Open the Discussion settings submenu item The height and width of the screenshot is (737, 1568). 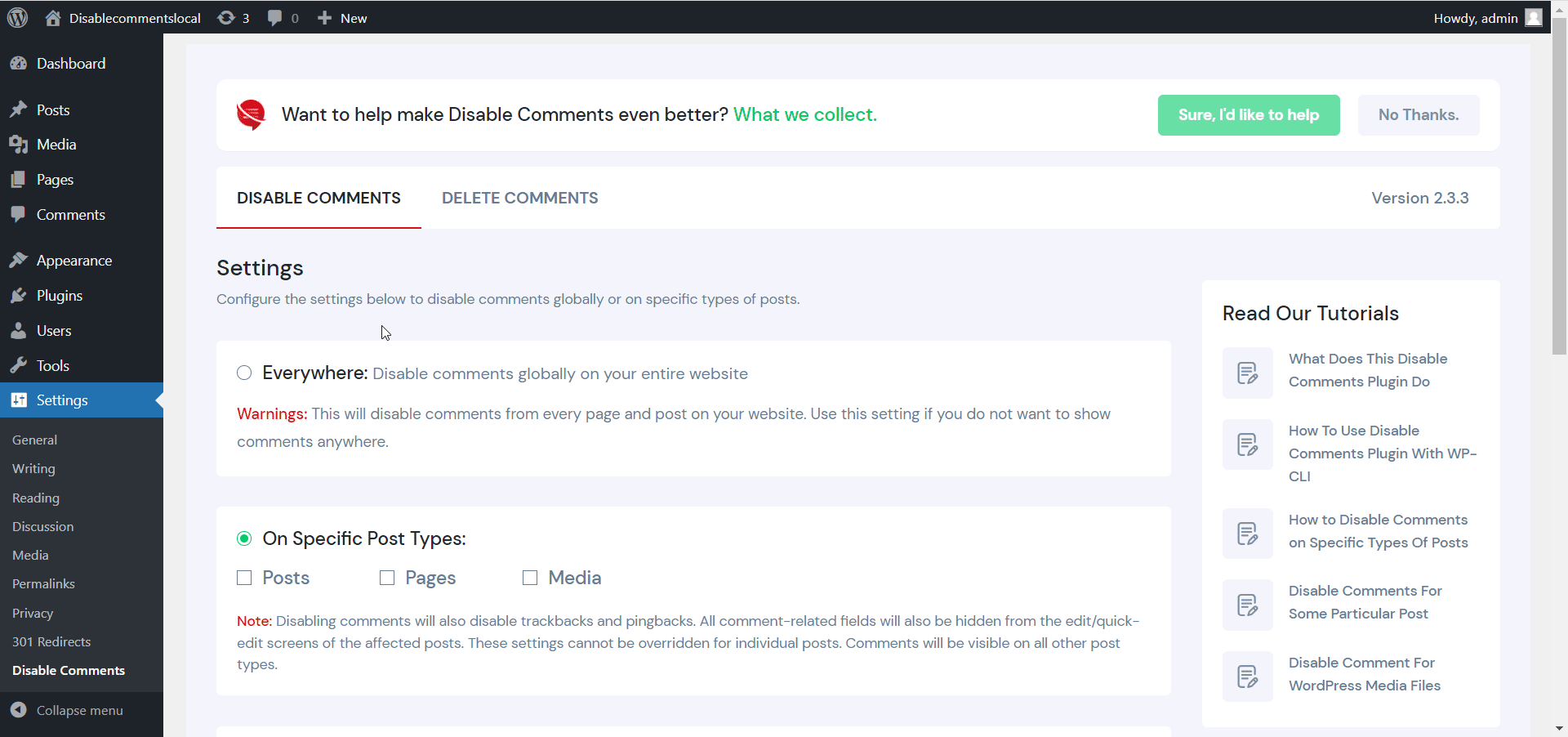tap(43, 527)
